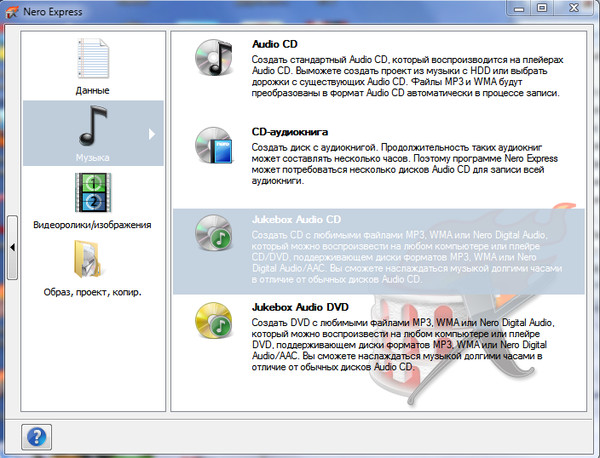Collapse the side panel using left arrow handle
600x458 pixels.
coord(12,248)
